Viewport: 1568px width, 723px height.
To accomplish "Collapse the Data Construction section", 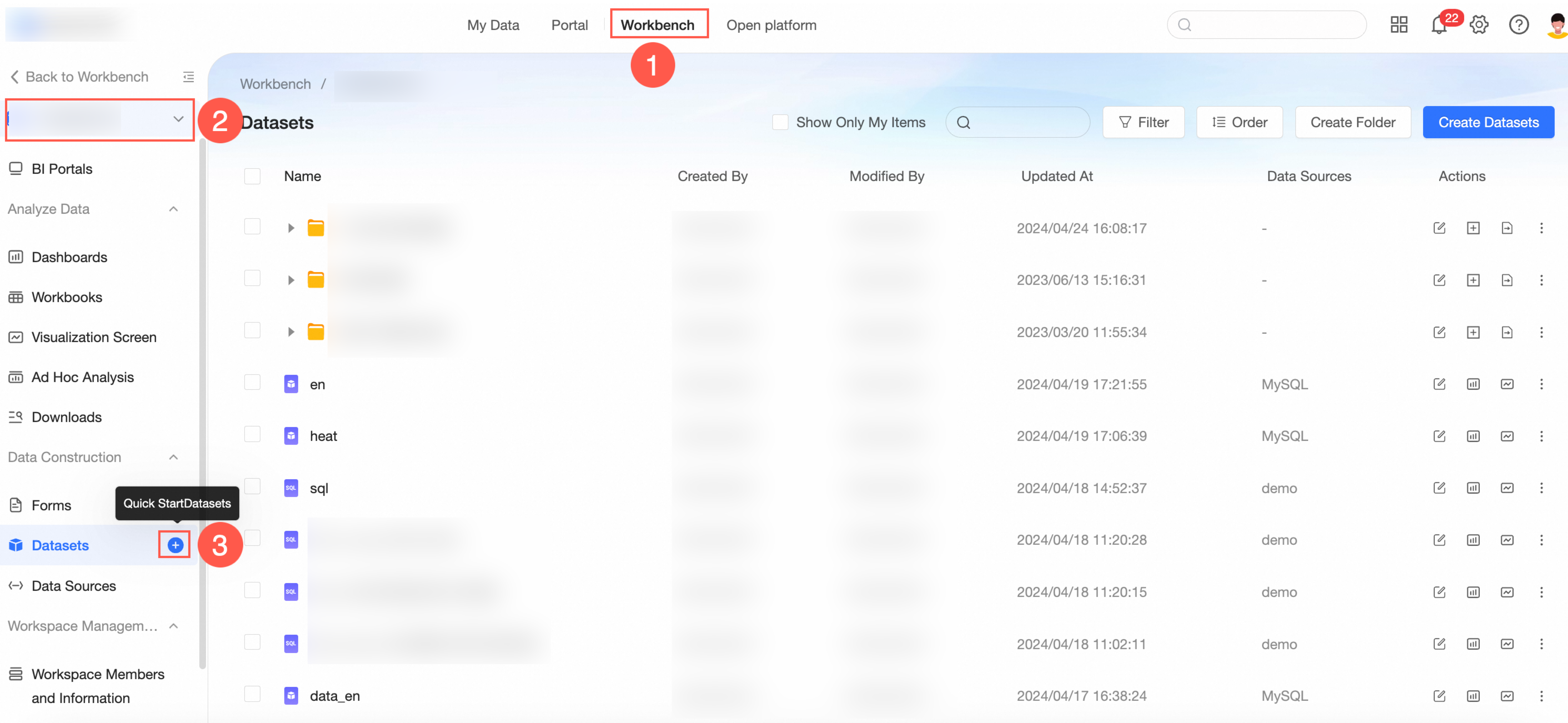I will tap(174, 457).
